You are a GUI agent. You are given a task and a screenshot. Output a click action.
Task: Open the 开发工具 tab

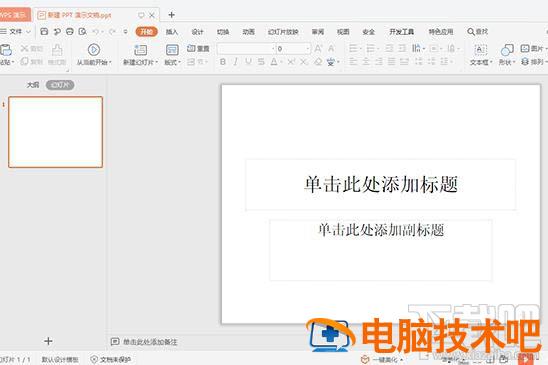coord(402,32)
